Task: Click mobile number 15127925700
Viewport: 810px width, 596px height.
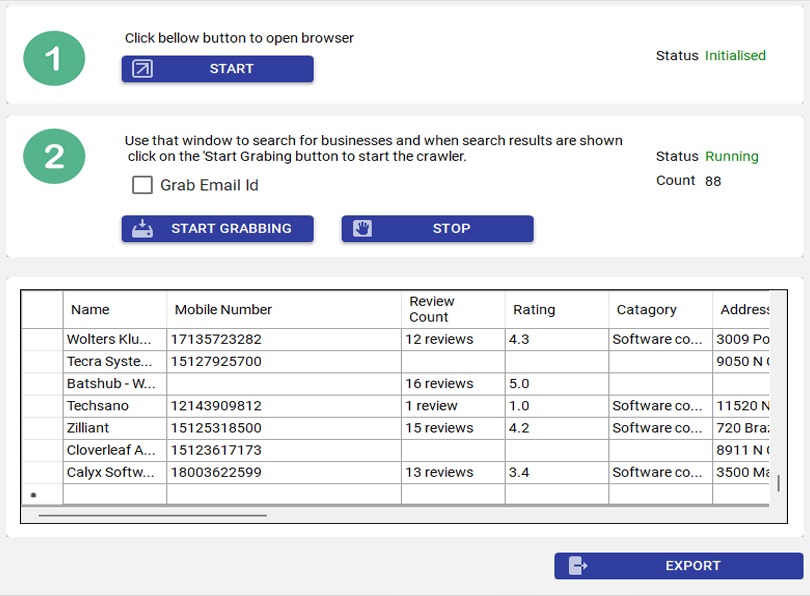Action: pos(284,362)
